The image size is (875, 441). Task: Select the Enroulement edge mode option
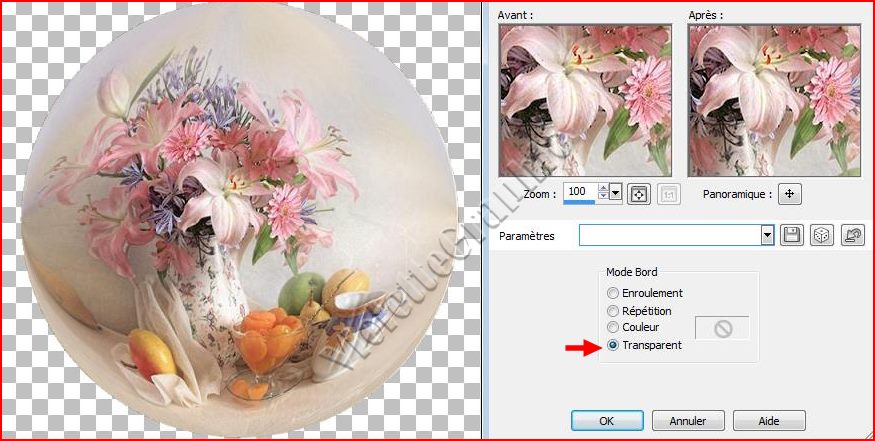coord(613,293)
